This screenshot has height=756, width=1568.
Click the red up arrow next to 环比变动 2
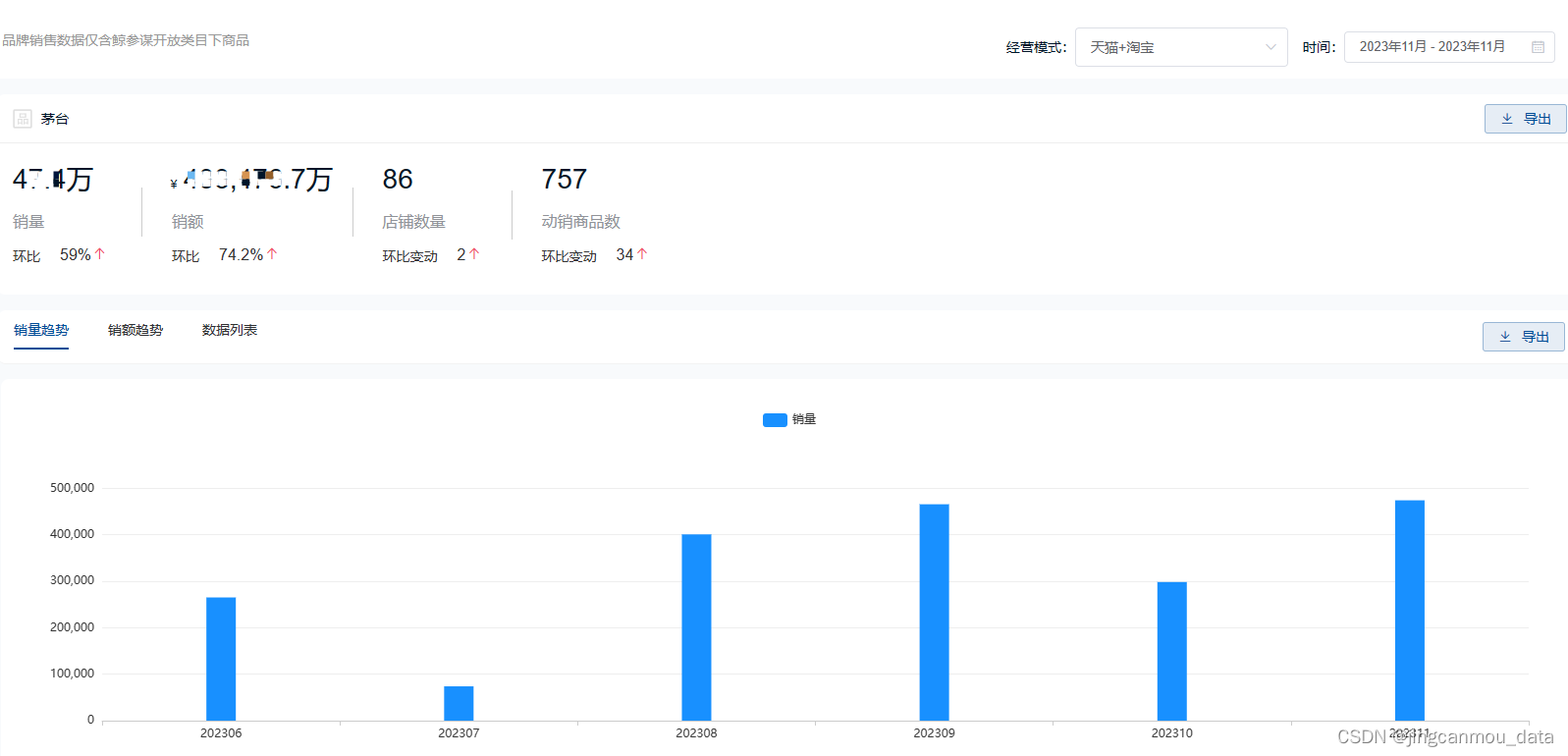pyautogui.click(x=474, y=253)
